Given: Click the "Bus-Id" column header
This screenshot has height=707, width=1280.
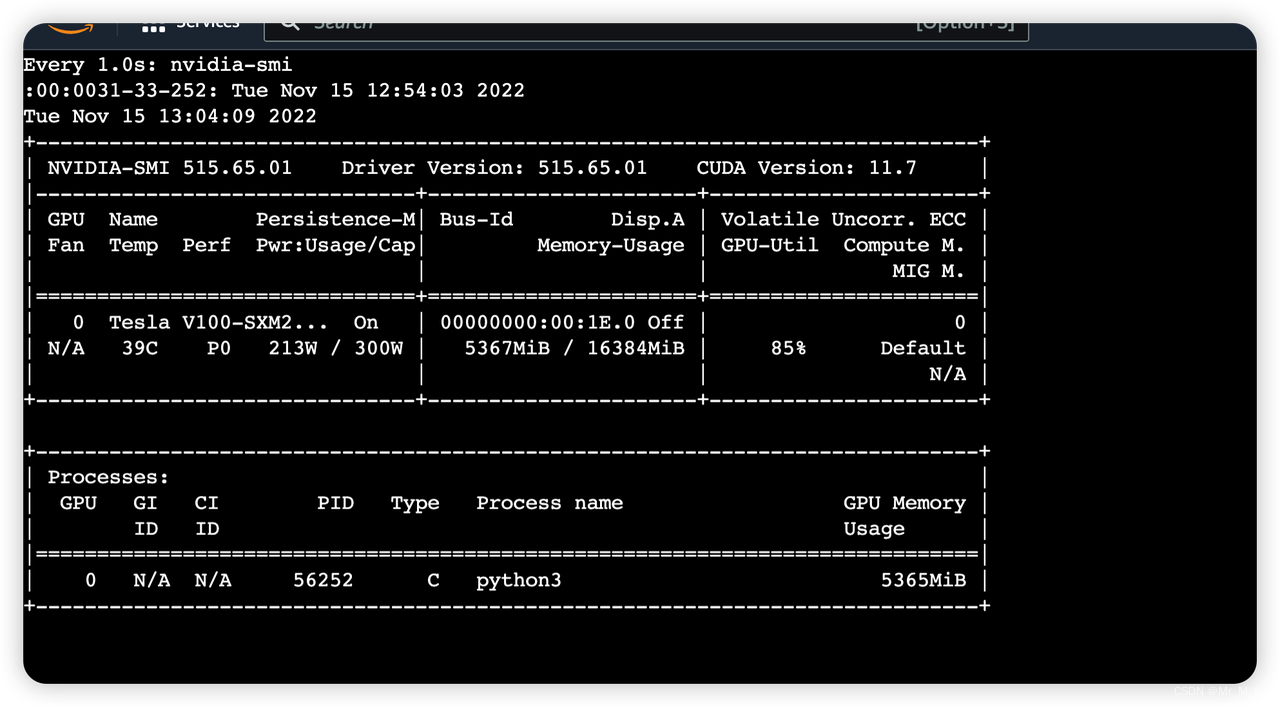Looking at the screenshot, I should pyautogui.click(x=476, y=219).
